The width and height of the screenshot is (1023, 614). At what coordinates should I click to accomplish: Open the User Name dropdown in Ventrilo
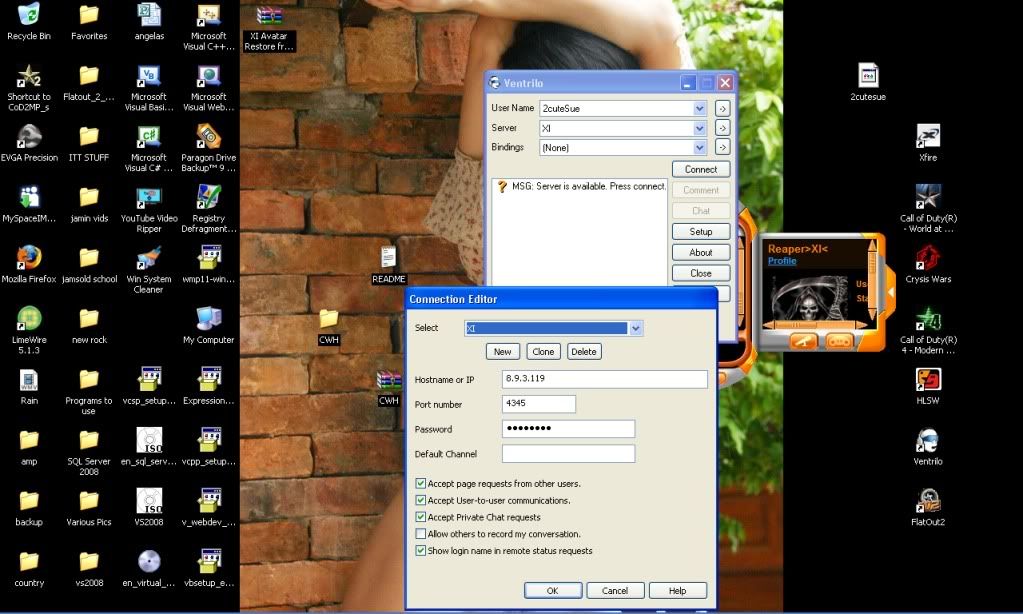[699, 108]
